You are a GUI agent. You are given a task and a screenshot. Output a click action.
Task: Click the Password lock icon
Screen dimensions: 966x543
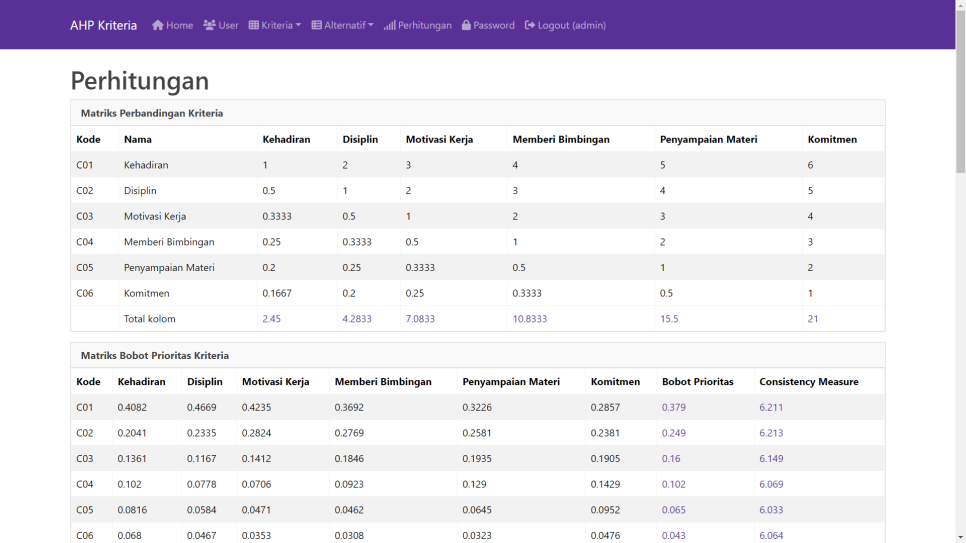pos(466,25)
